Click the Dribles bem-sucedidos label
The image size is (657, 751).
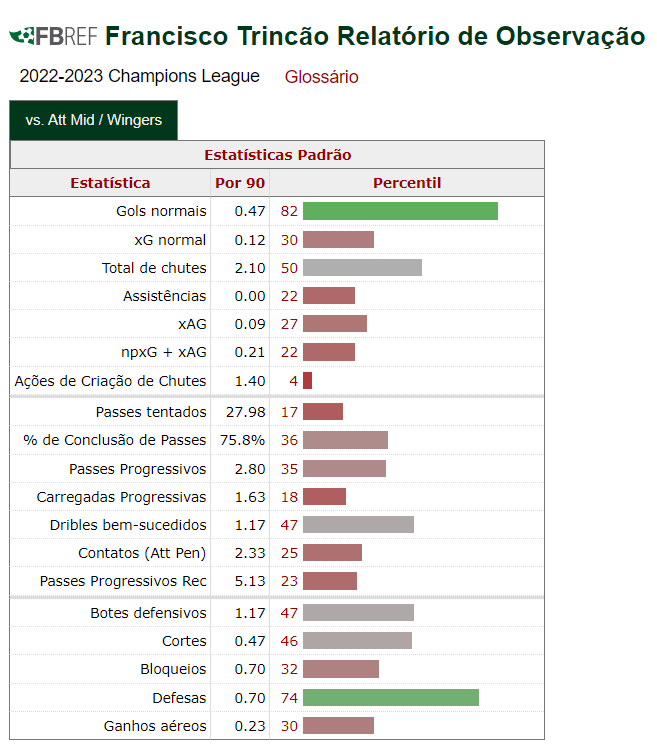point(128,525)
